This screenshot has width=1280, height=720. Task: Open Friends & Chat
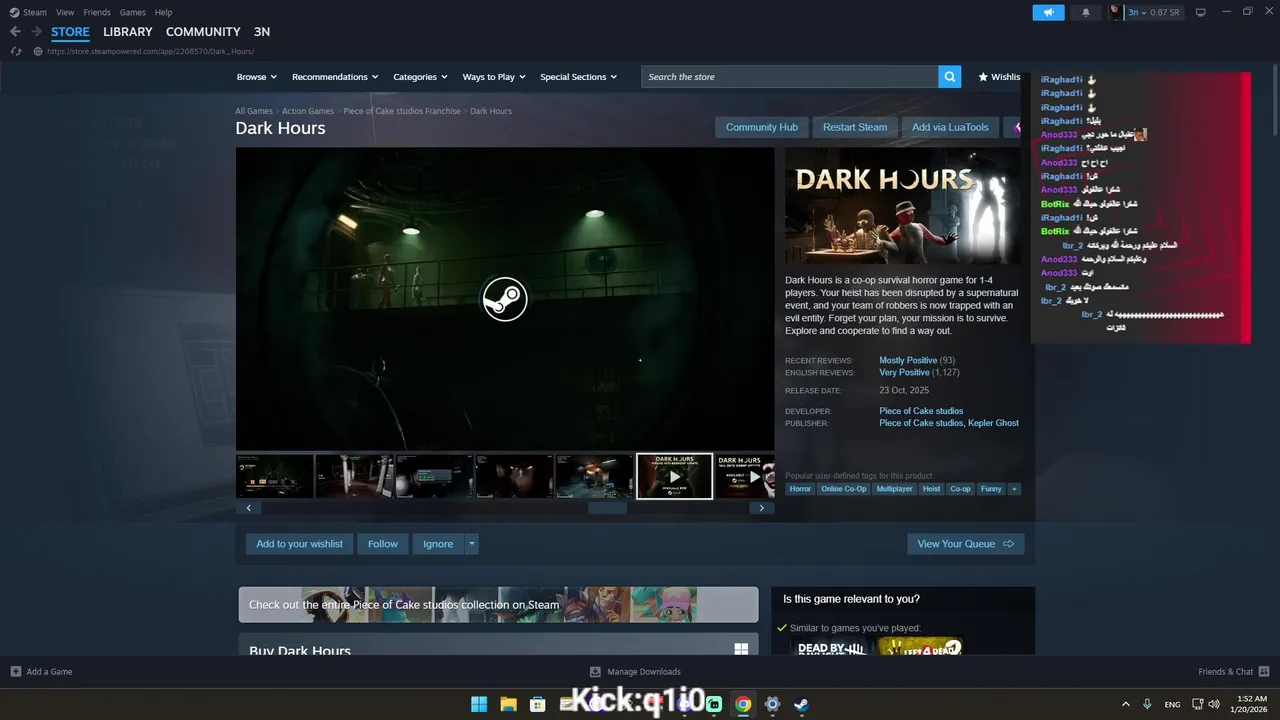click(1233, 671)
